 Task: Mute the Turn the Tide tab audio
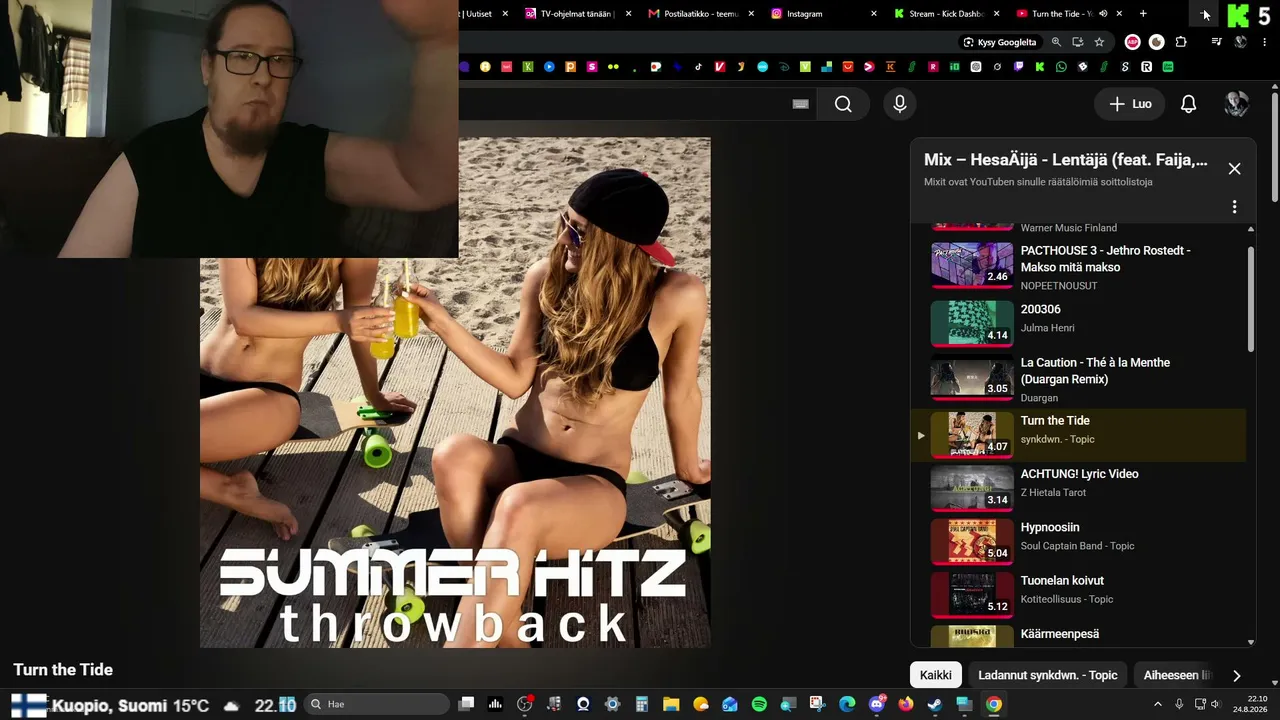point(1102,14)
